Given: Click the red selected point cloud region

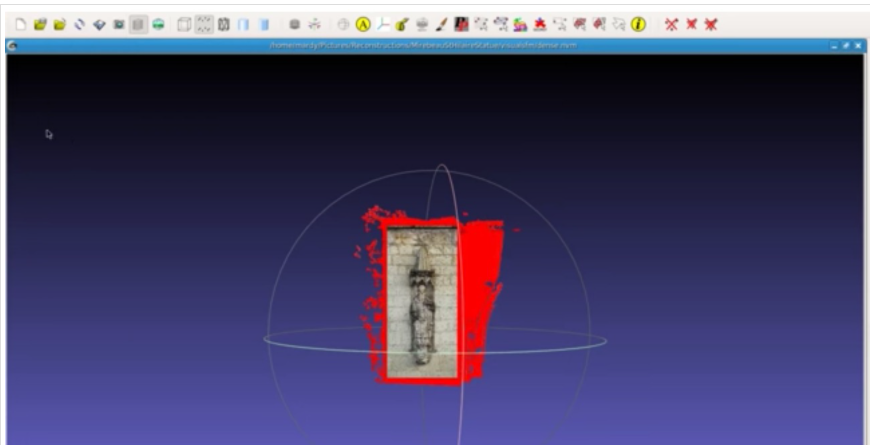Looking at the screenshot, I should coord(480,261).
